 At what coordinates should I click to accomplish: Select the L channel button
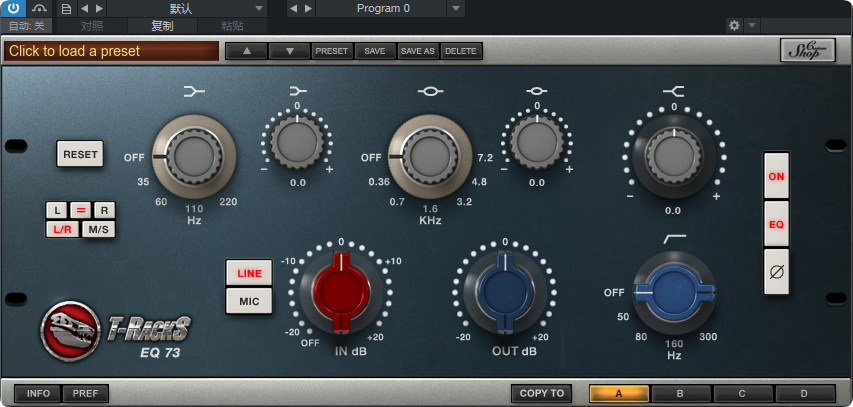point(57,211)
